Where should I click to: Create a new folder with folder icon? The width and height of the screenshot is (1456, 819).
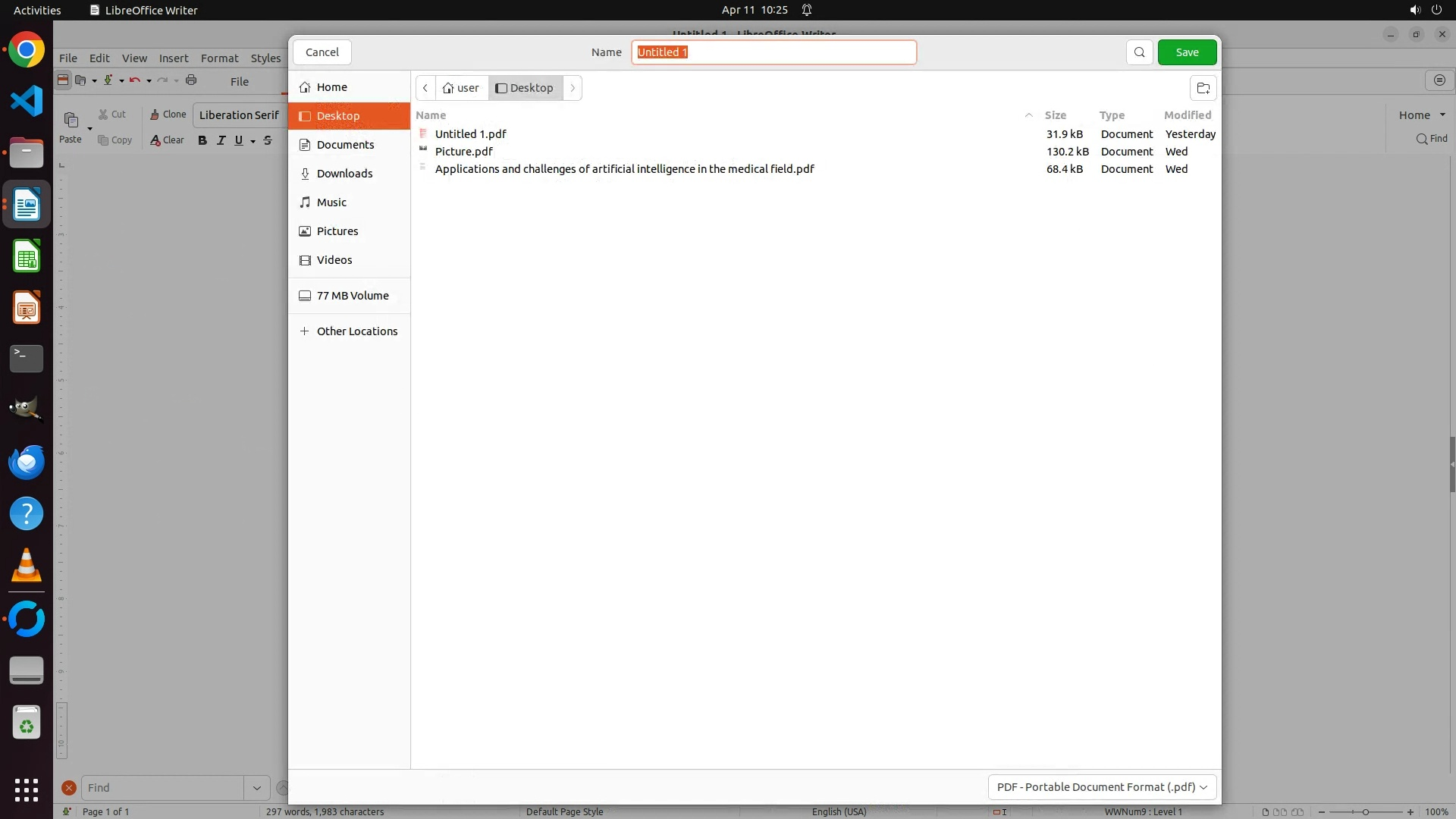click(1203, 88)
